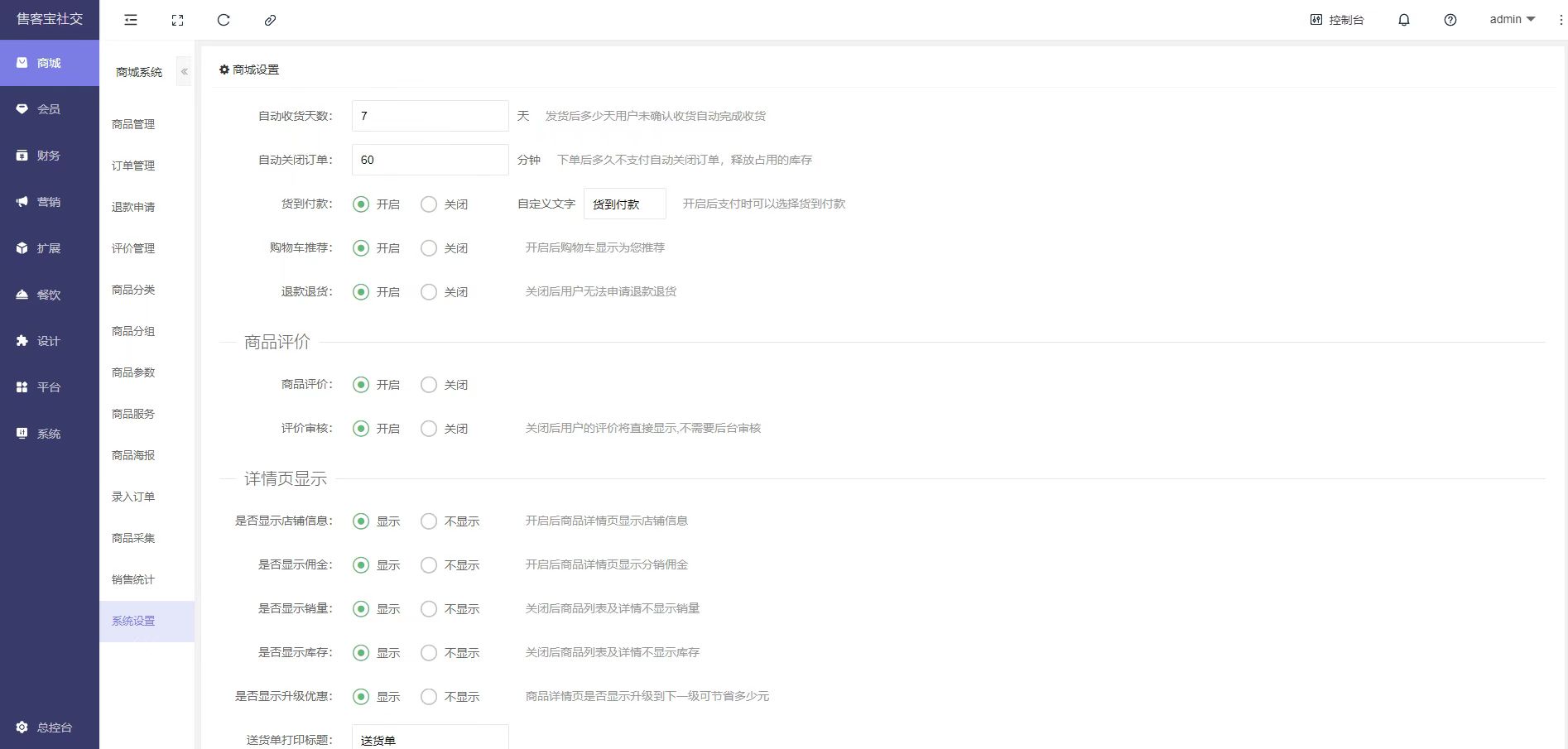This screenshot has height=749, width=1568.
Task: Click the refresh page icon
Action: tap(224, 20)
